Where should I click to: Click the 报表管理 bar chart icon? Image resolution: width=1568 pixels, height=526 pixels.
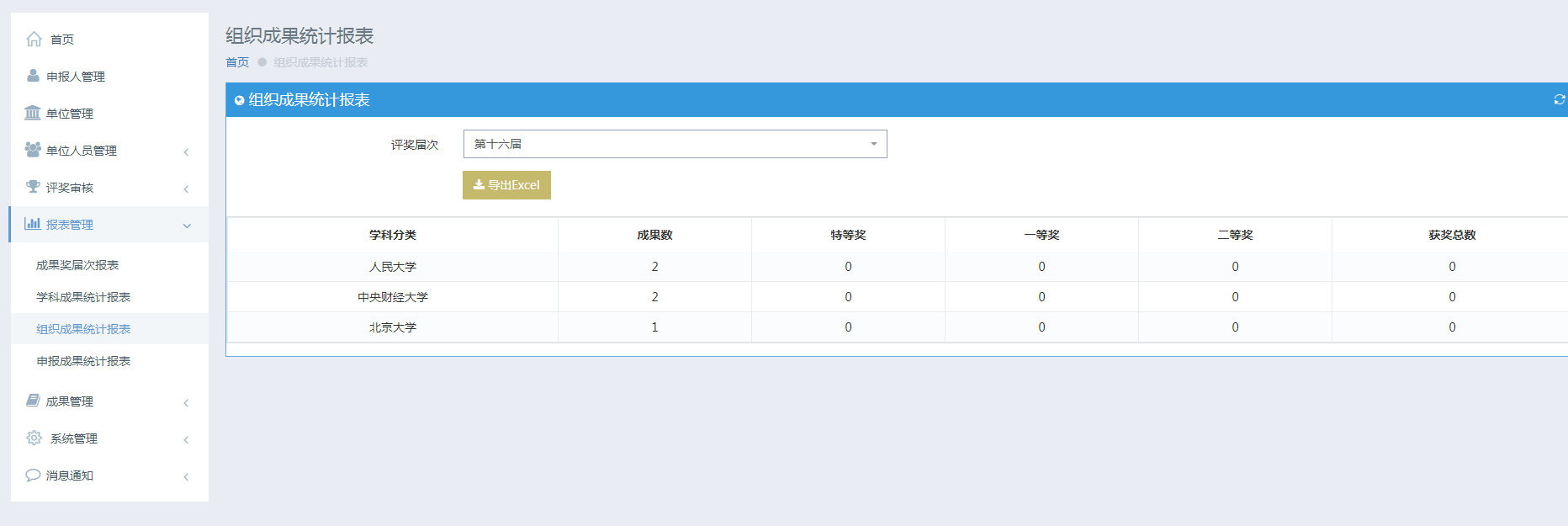(33, 224)
